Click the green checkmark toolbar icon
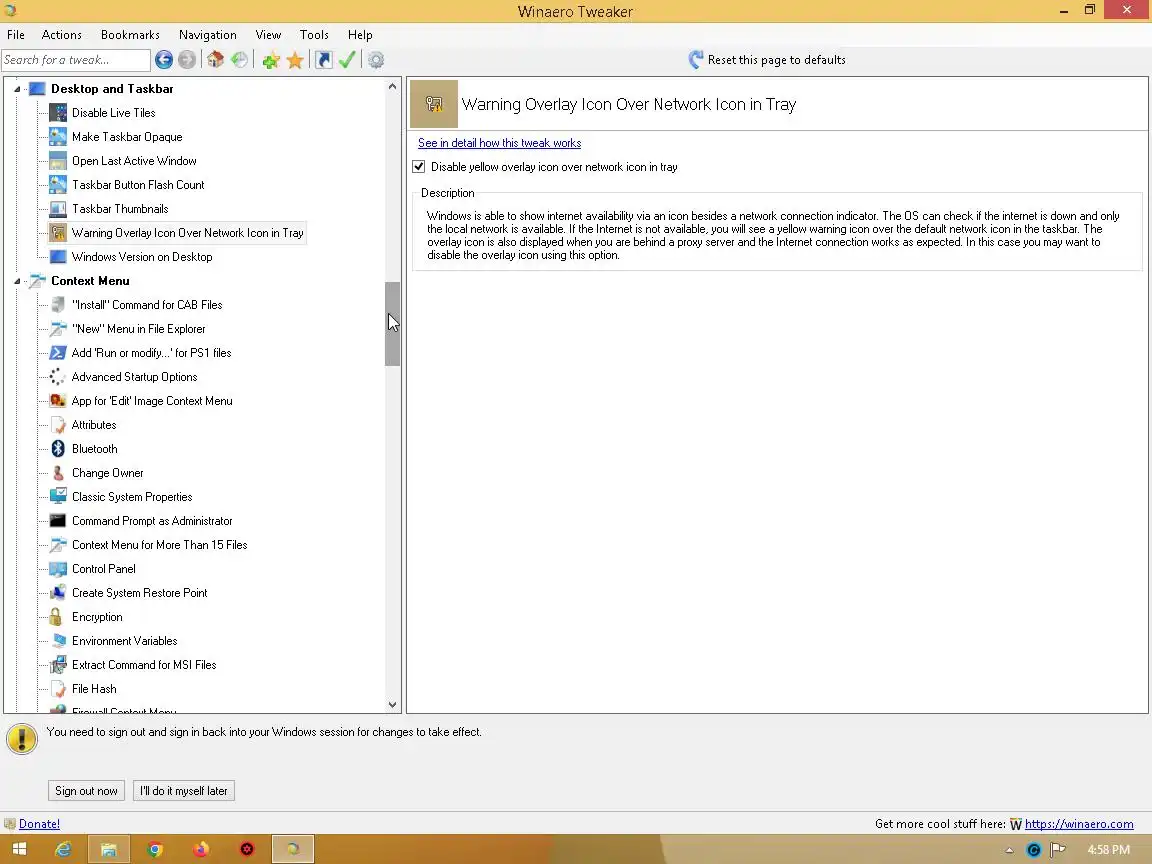The height and width of the screenshot is (864, 1152). click(348, 60)
